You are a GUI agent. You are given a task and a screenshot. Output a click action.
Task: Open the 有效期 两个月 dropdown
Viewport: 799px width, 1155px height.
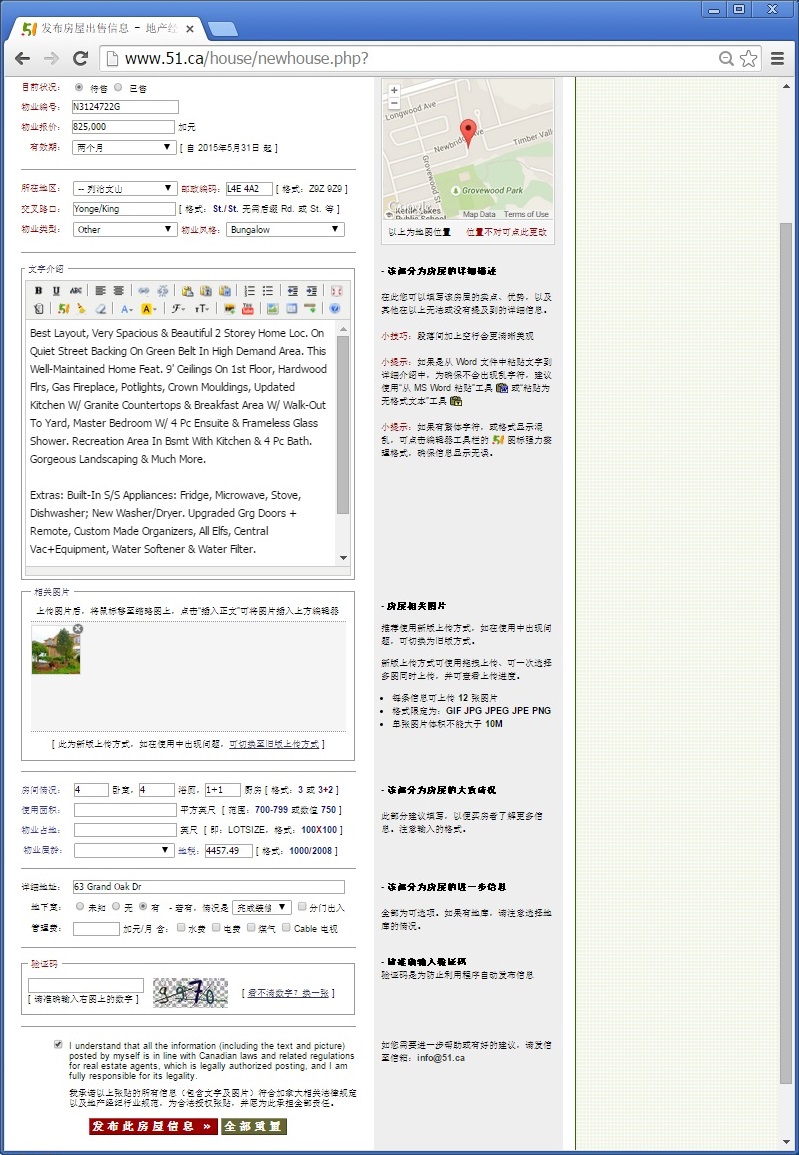coord(125,147)
